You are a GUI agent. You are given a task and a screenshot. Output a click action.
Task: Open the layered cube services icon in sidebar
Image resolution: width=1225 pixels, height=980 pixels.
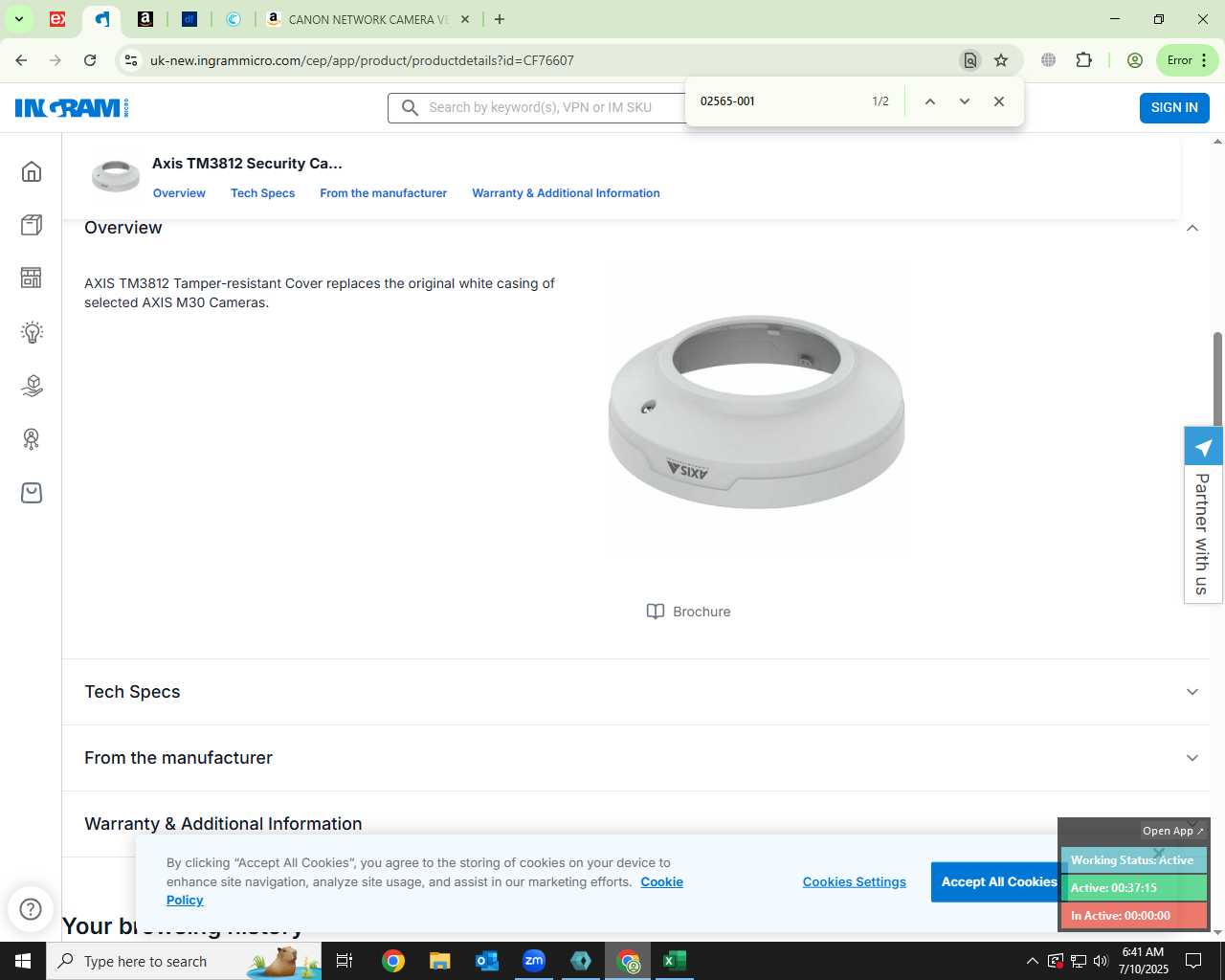pyautogui.click(x=32, y=386)
